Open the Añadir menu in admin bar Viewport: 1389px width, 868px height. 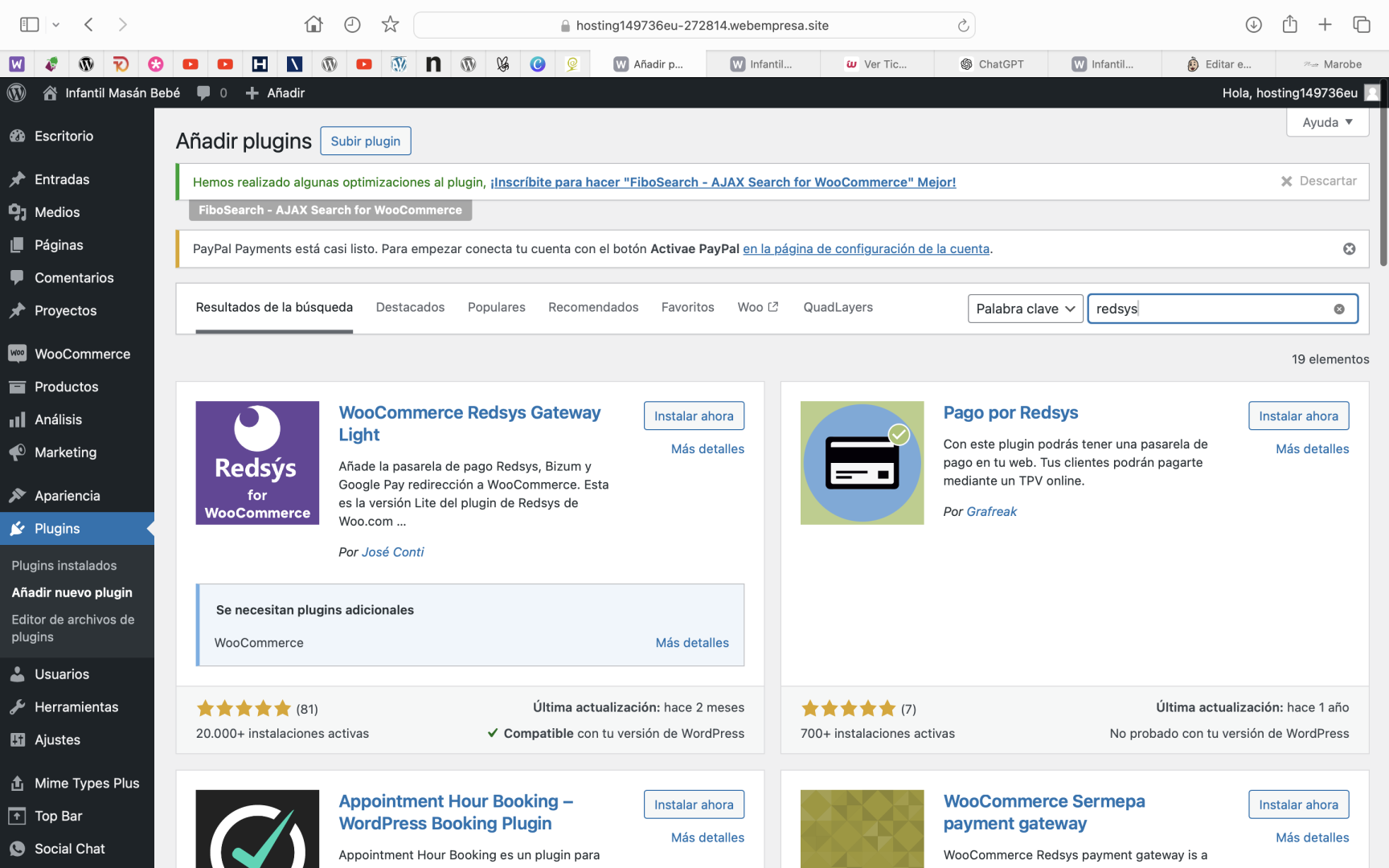click(275, 93)
